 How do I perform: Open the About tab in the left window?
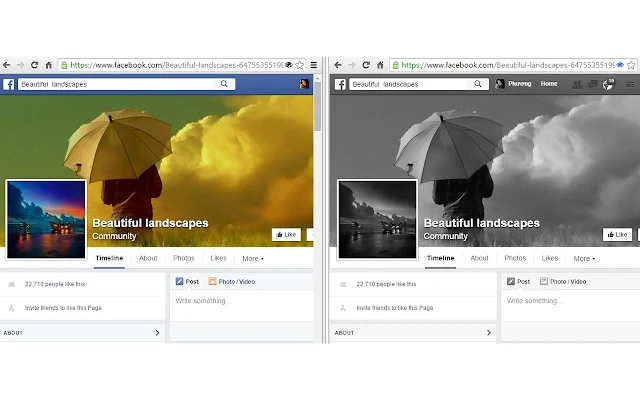click(148, 258)
